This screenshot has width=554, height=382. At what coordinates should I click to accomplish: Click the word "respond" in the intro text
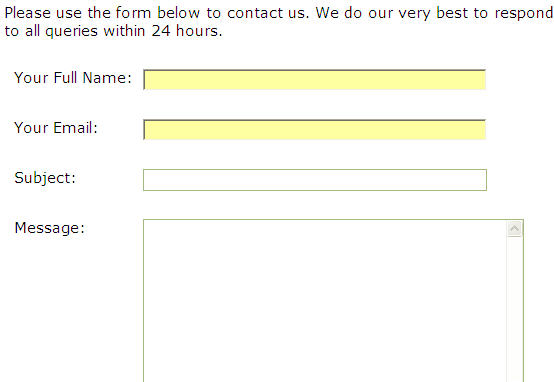(524, 14)
